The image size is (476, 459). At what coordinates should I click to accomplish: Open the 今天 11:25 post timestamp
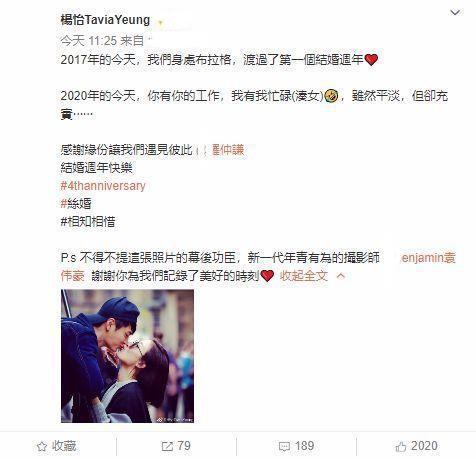point(89,41)
